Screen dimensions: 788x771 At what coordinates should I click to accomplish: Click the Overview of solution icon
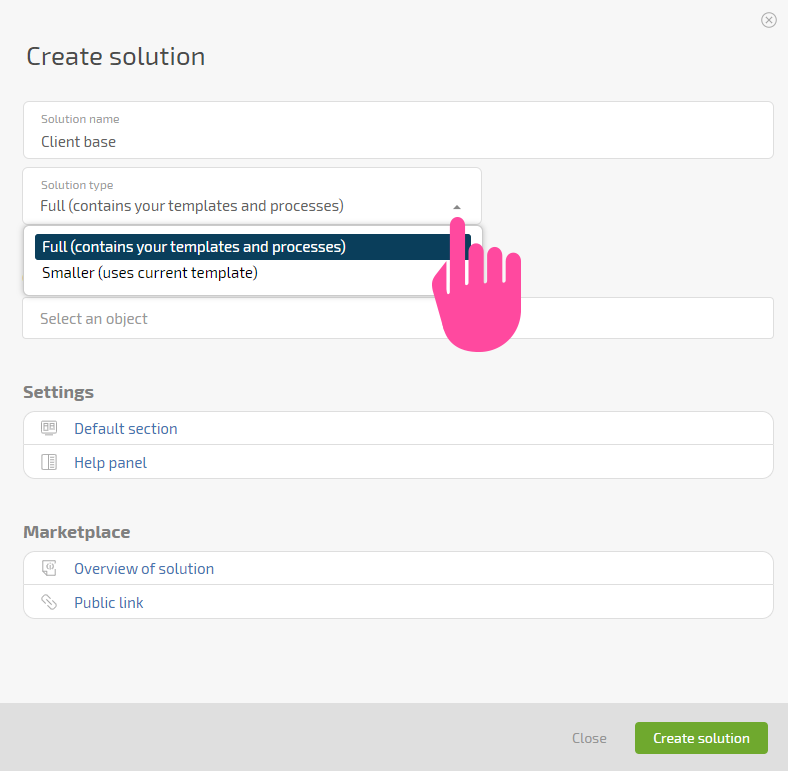49,568
